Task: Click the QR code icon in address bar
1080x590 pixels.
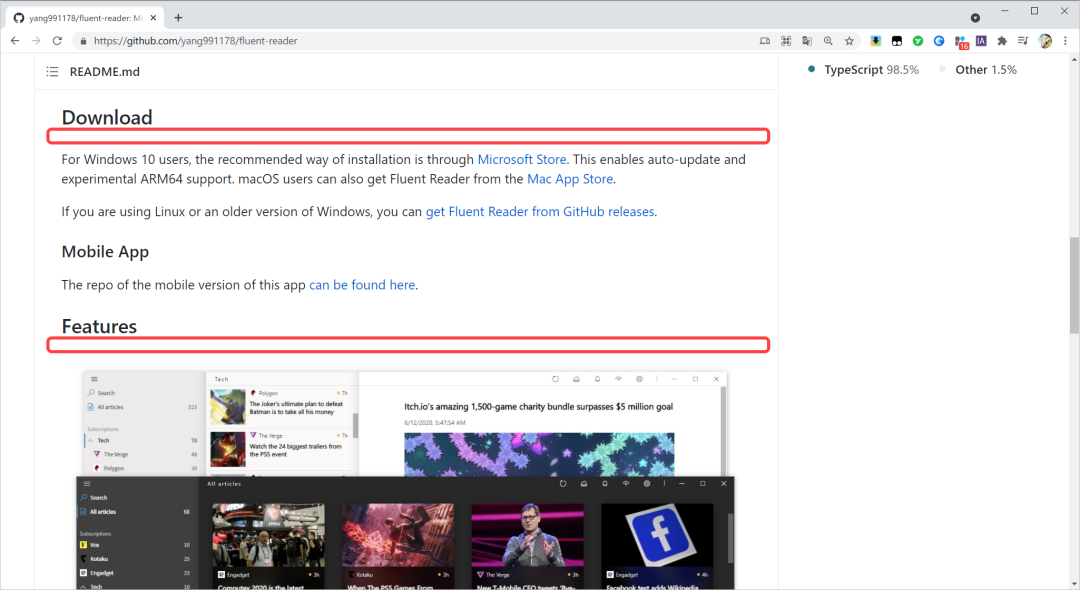Action: pyautogui.click(x=786, y=41)
